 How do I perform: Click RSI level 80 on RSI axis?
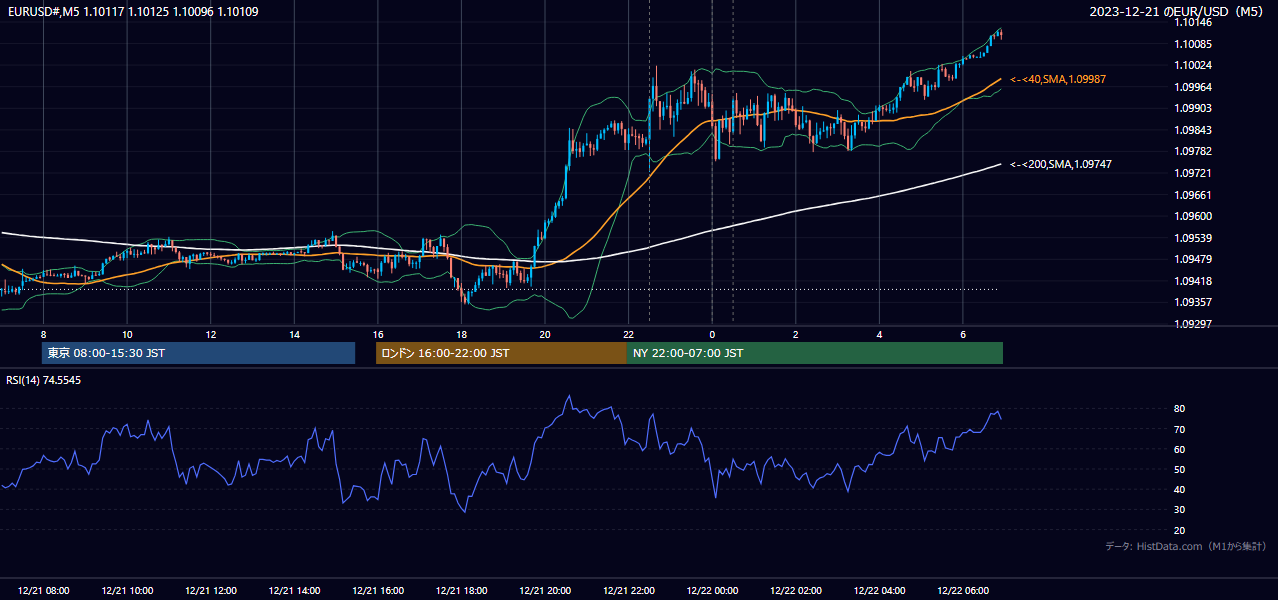click(x=1180, y=409)
